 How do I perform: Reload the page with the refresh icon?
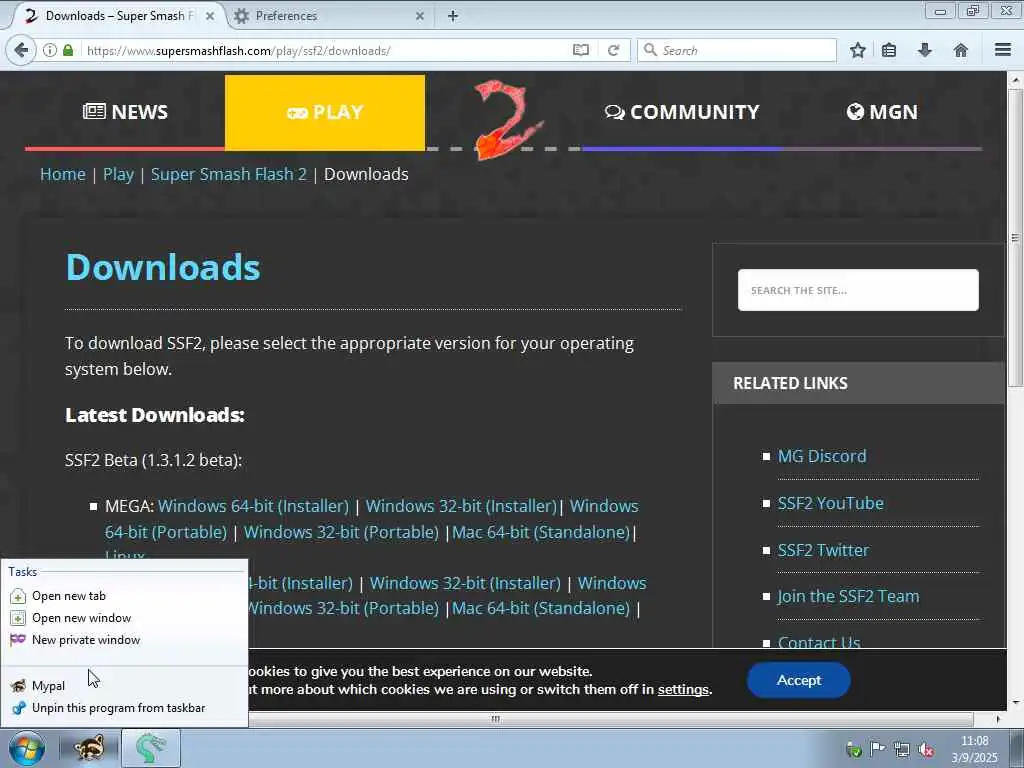[x=613, y=50]
